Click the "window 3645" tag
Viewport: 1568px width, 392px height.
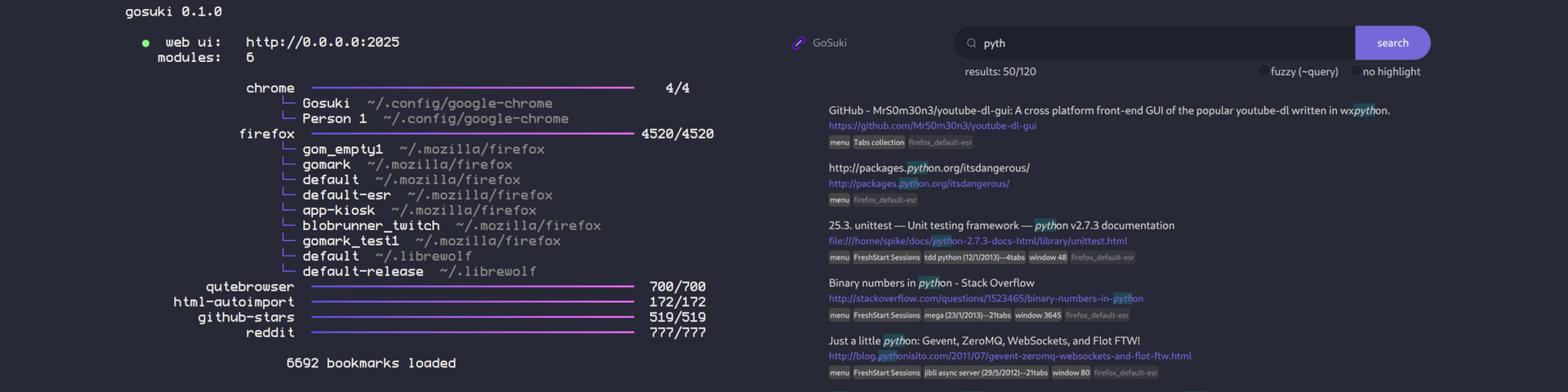[x=1038, y=315]
